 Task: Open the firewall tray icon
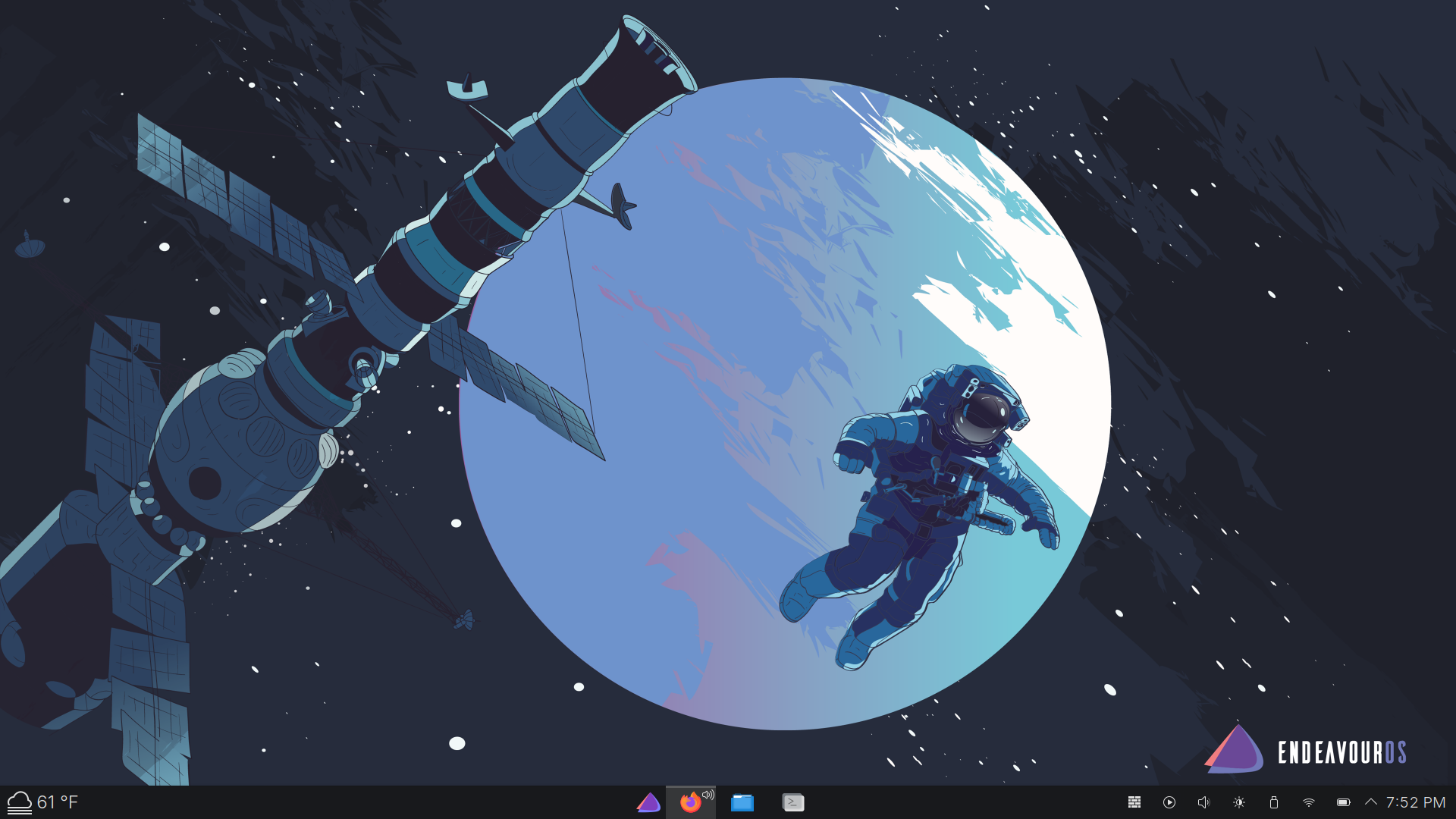pyautogui.click(x=1134, y=802)
